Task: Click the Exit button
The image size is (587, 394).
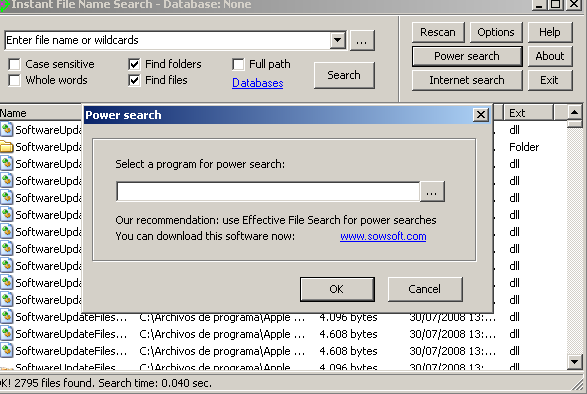Action: click(550, 80)
